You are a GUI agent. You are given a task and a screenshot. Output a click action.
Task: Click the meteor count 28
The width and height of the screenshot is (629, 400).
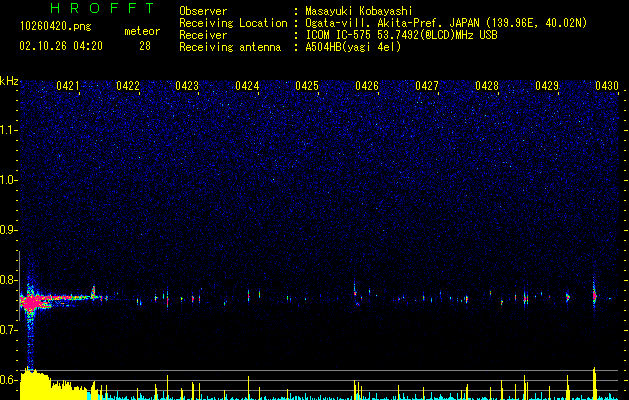145,46
